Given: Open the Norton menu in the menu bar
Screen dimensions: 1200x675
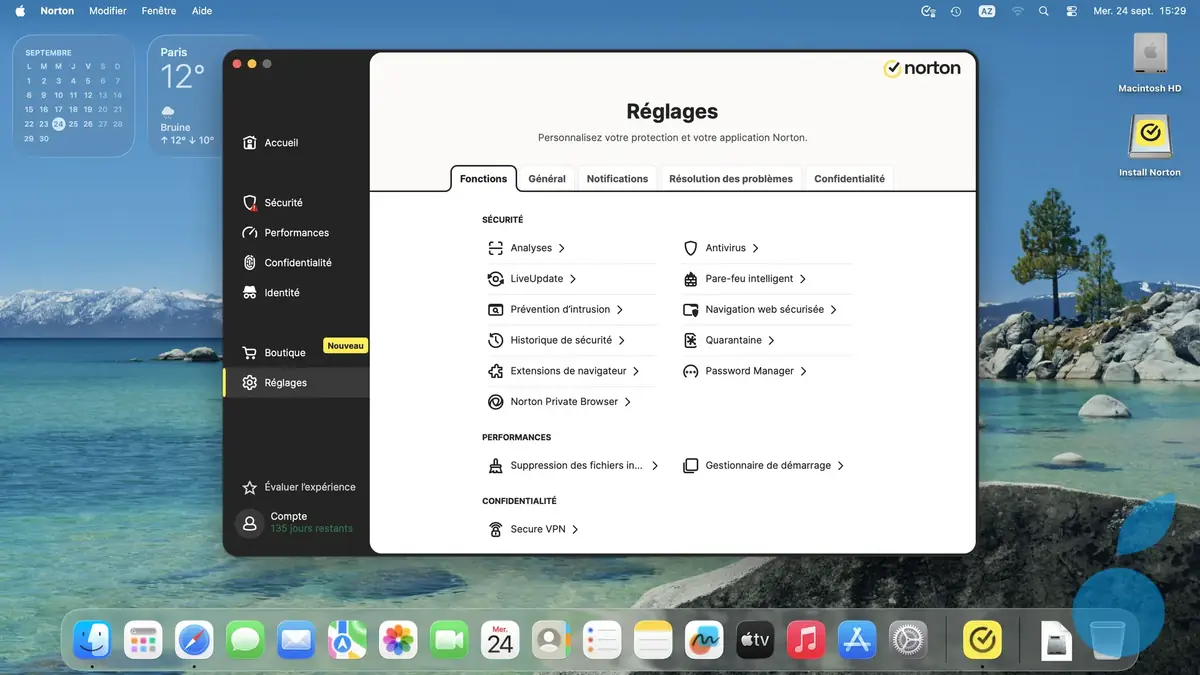Looking at the screenshot, I should (57, 10).
